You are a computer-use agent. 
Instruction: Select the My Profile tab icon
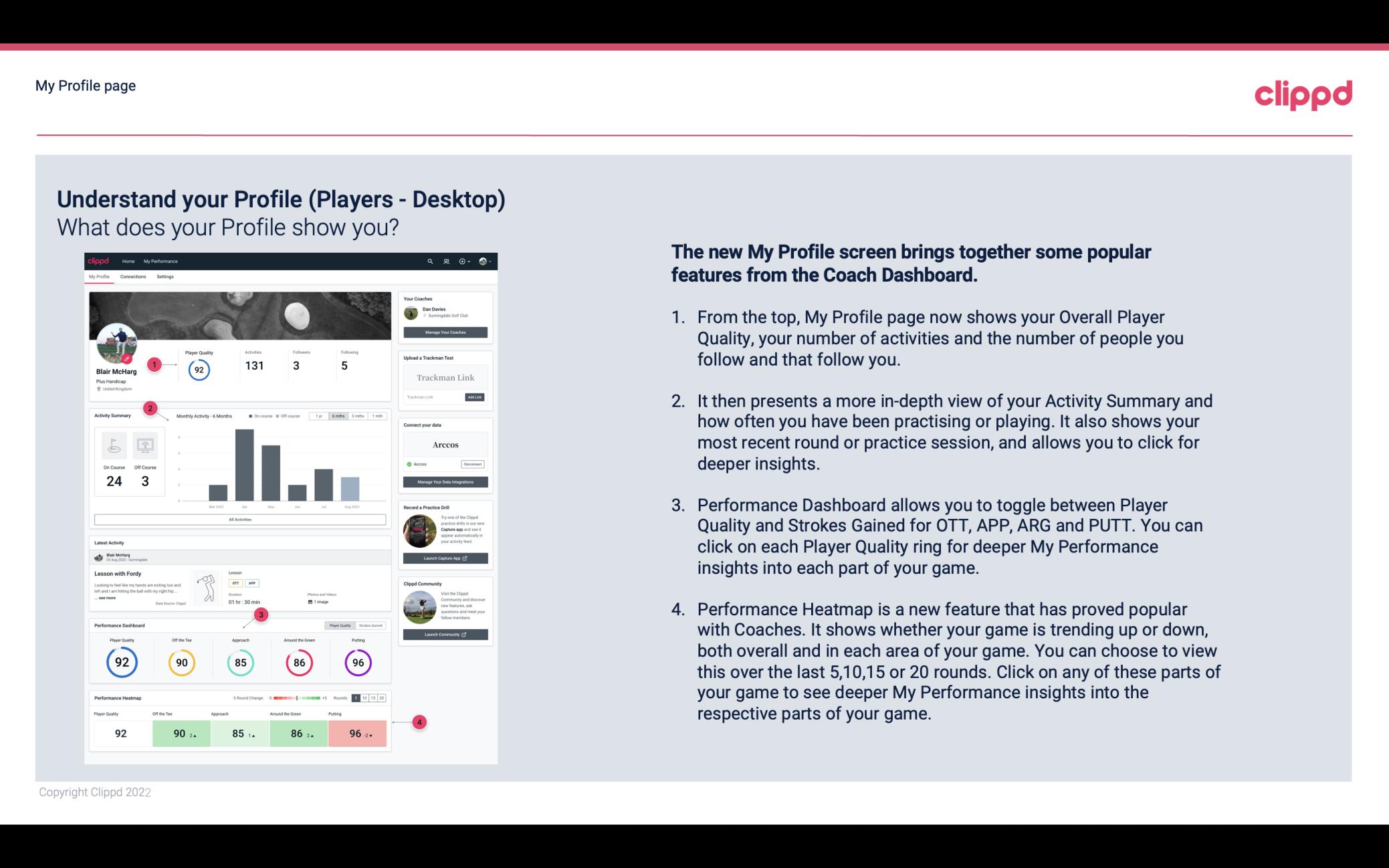click(100, 276)
